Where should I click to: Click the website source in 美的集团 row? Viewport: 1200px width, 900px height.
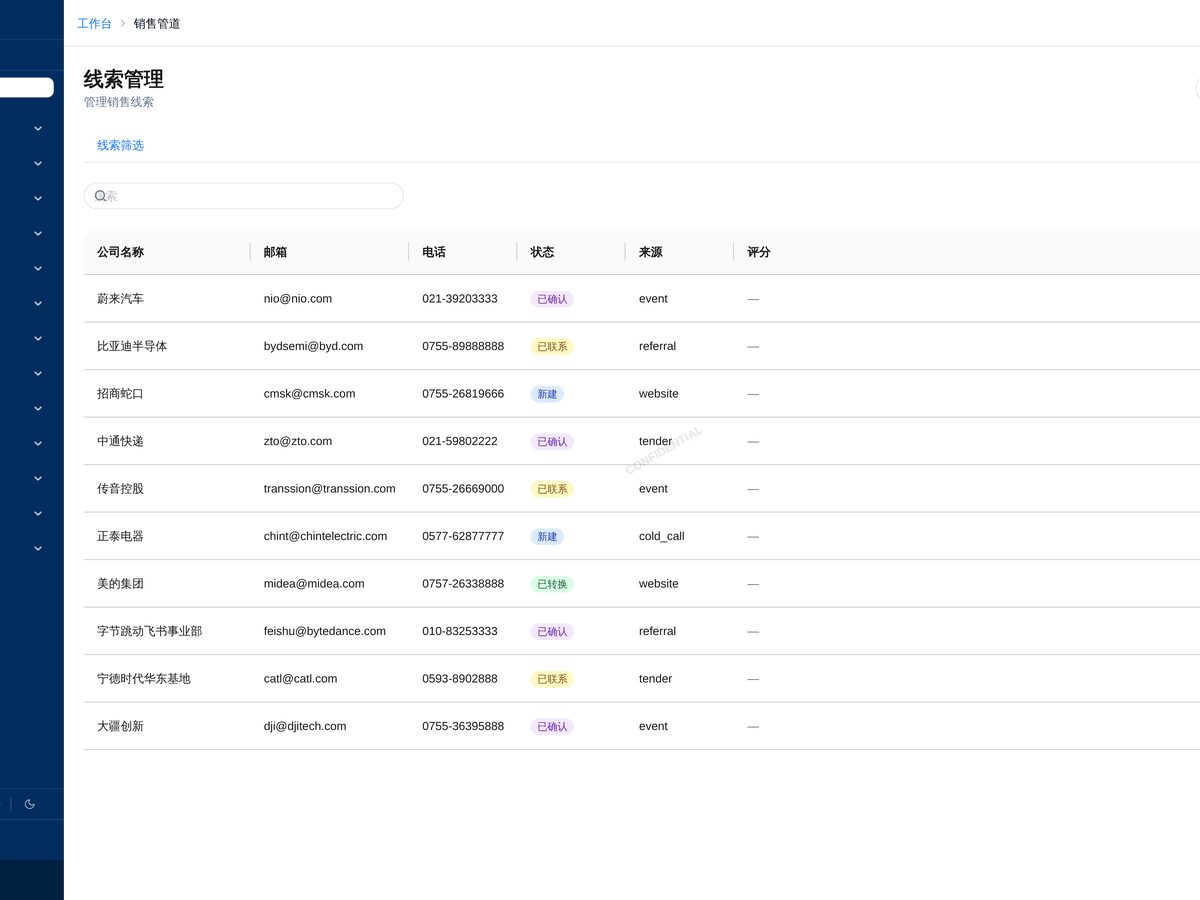659,584
